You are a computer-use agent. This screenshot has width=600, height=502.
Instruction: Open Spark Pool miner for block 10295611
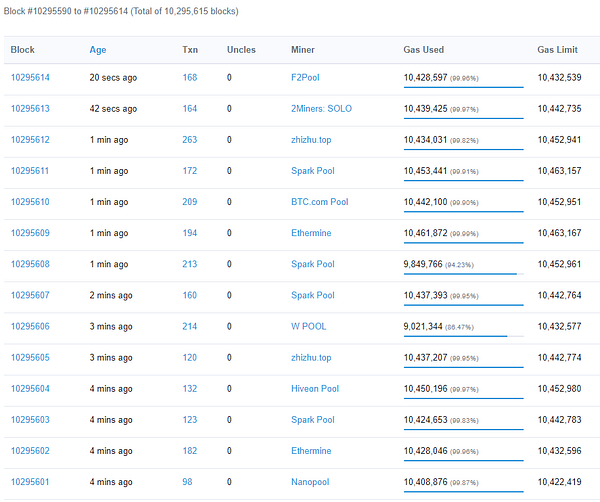point(313,171)
